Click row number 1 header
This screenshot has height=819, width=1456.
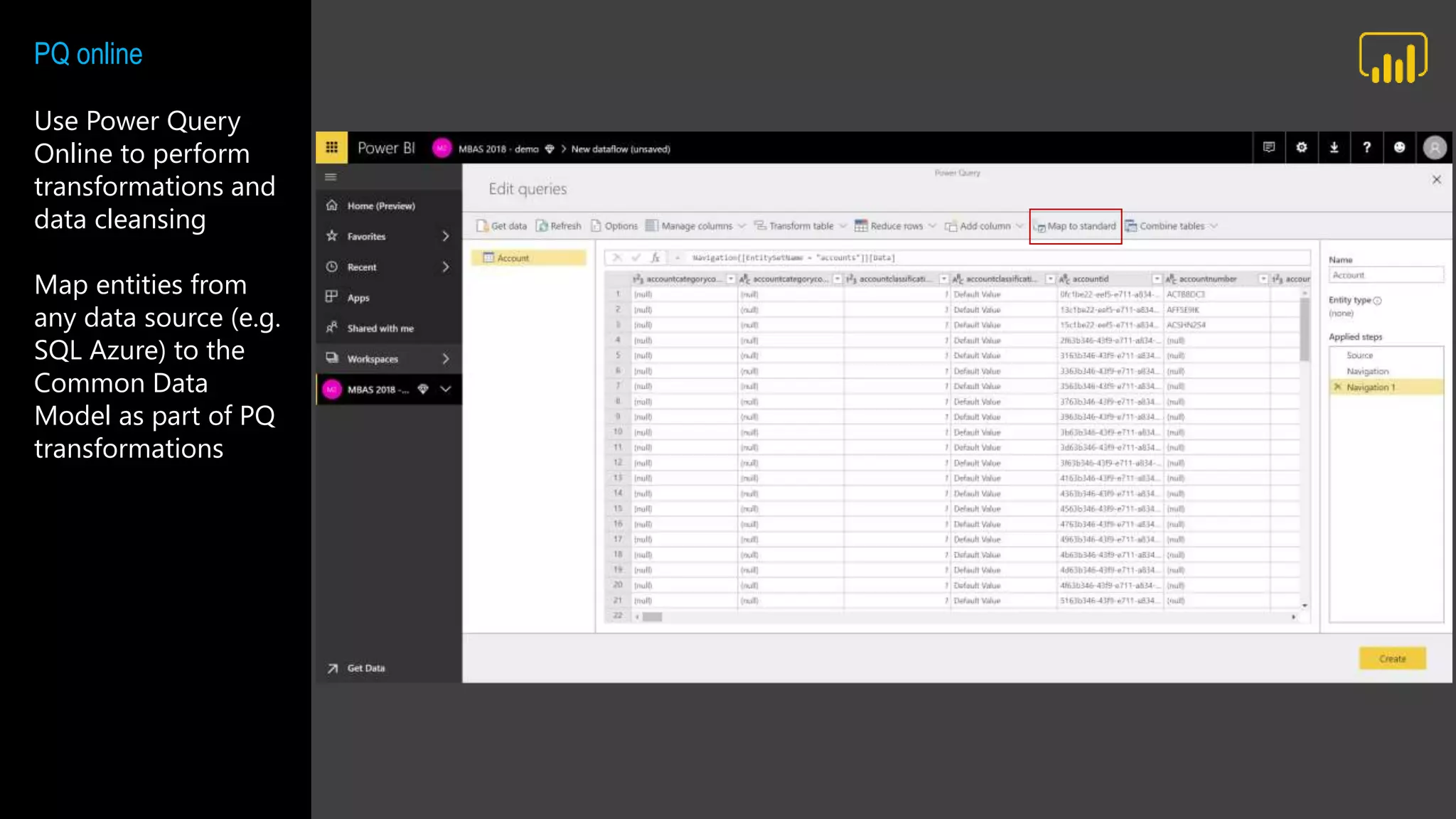tap(618, 294)
